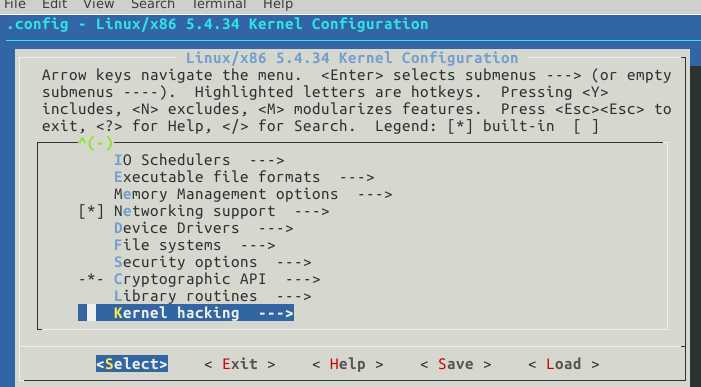Open the View menu
The height and width of the screenshot is (387, 701).
pyautogui.click(x=98, y=4)
